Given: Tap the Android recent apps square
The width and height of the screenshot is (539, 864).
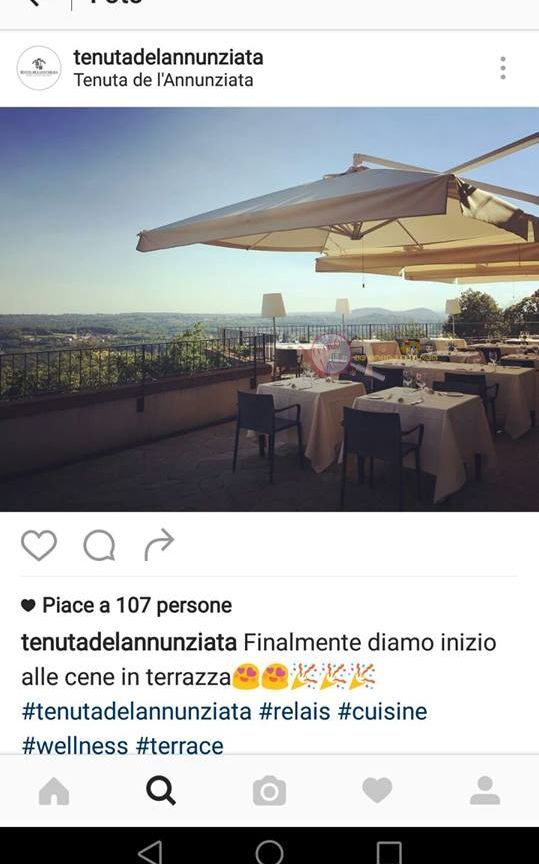Looking at the screenshot, I should click(x=389, y=853).
